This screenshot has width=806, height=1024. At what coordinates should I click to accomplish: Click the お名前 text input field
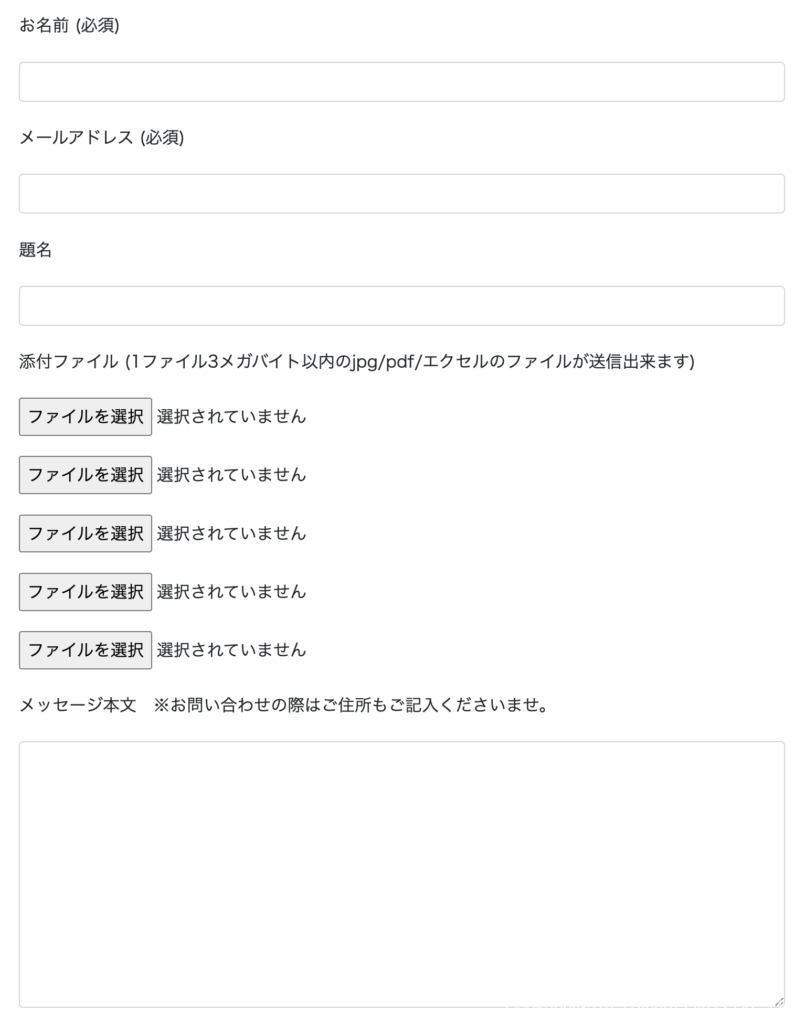[x=401, y=82]
